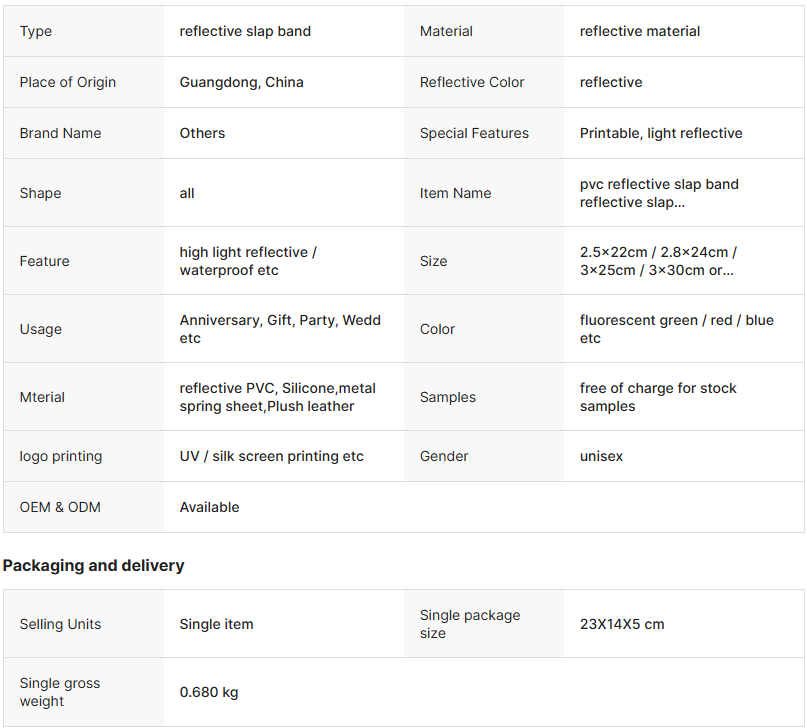The height and width of the screenshot is (728, 807).
Task: Click the truncated 'pvc reflective slap band' item name
Action: coord(659,193)
